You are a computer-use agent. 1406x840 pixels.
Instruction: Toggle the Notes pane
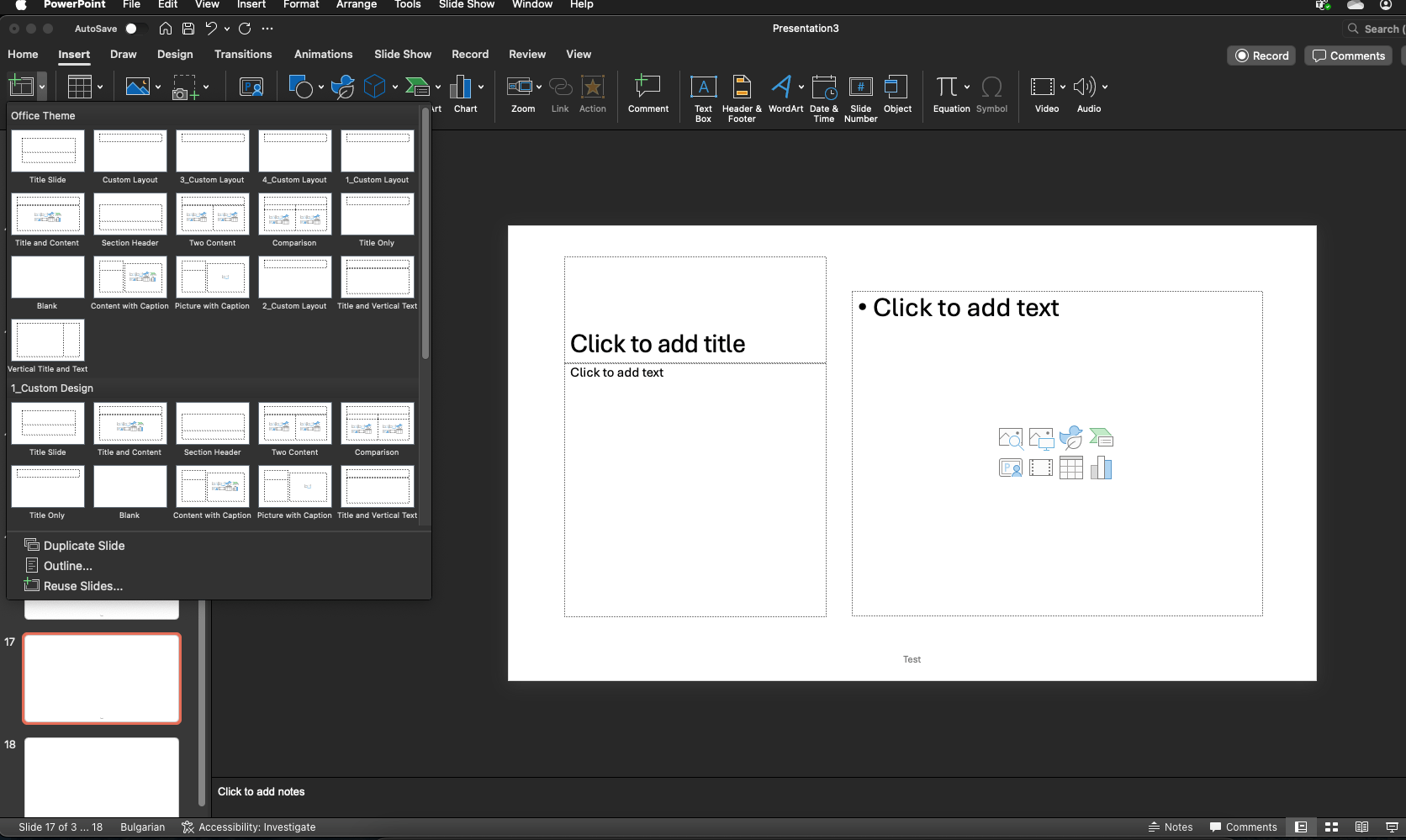[1170, 827]
